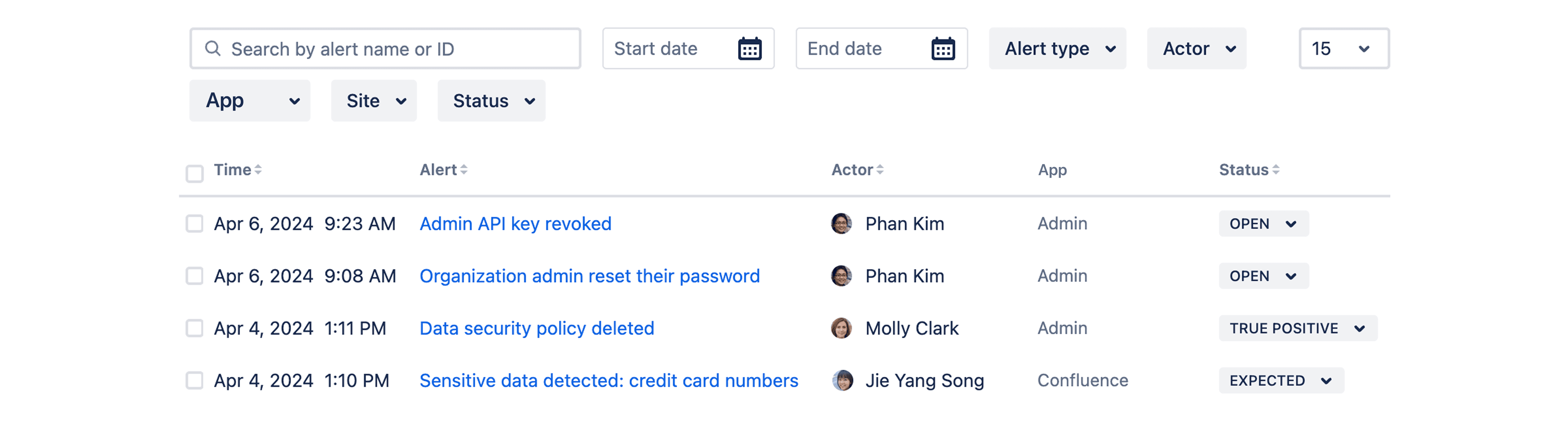Screen dimensions: 1568x434
Task: Click the search magnifier icon
Action: [212, 48]
